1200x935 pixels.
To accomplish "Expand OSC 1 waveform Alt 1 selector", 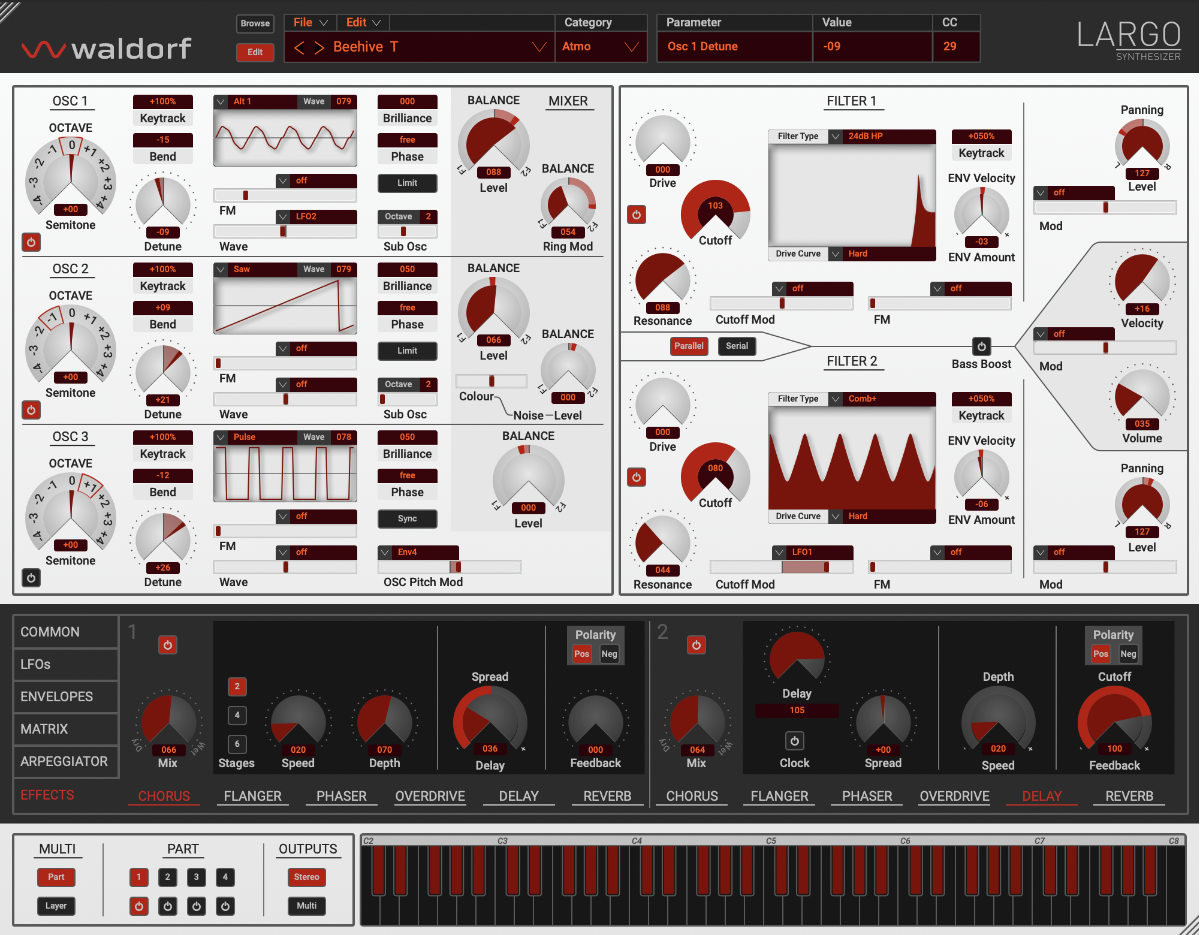I will (x=255, y=102).
